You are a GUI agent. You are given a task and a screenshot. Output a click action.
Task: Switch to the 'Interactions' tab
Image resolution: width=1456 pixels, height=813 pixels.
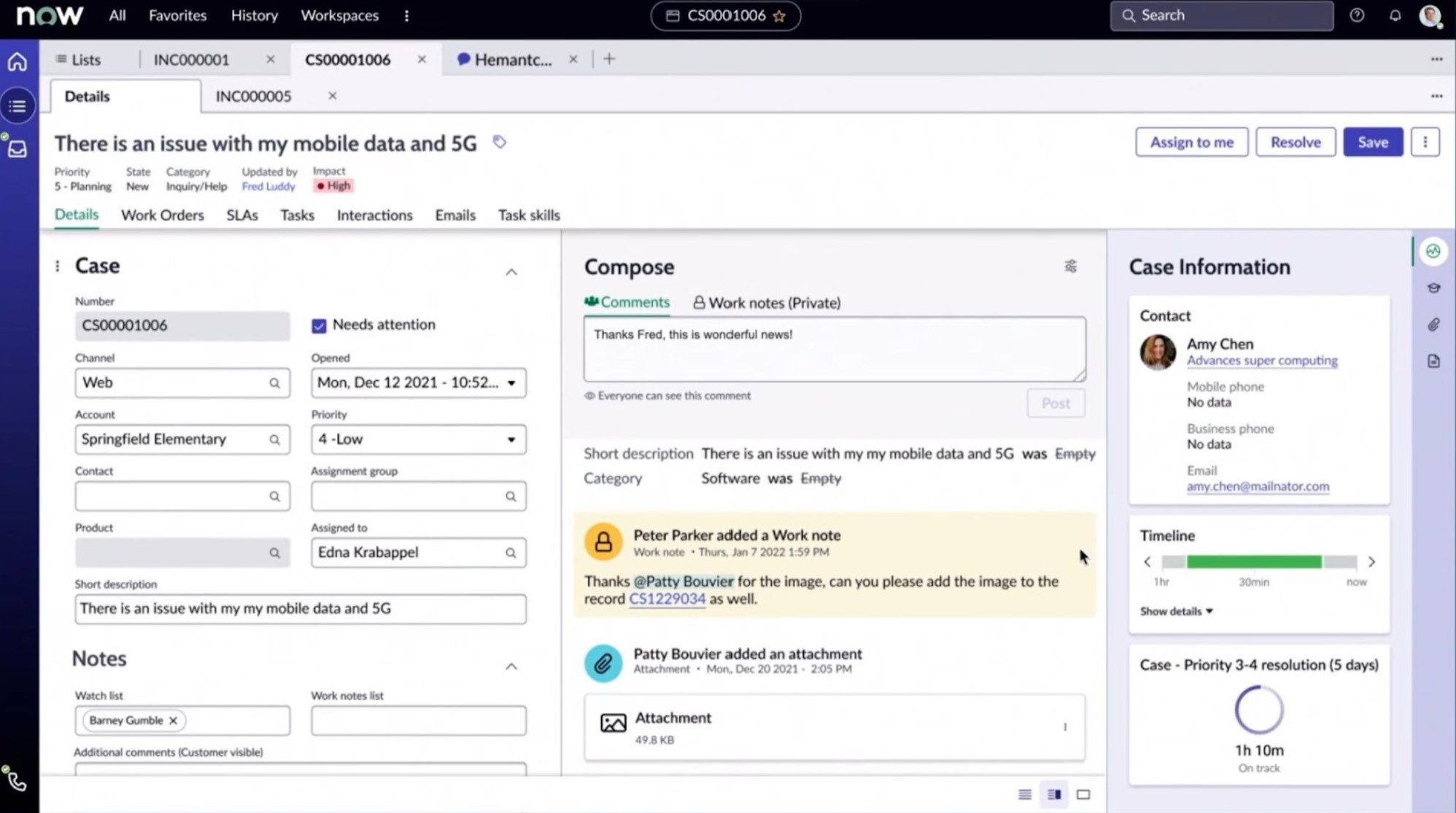pos(375,215)
